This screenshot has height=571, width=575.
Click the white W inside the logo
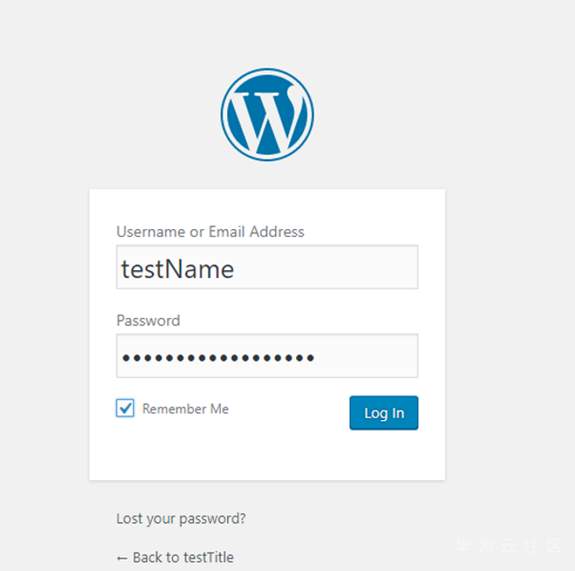[x=267, y=119]
